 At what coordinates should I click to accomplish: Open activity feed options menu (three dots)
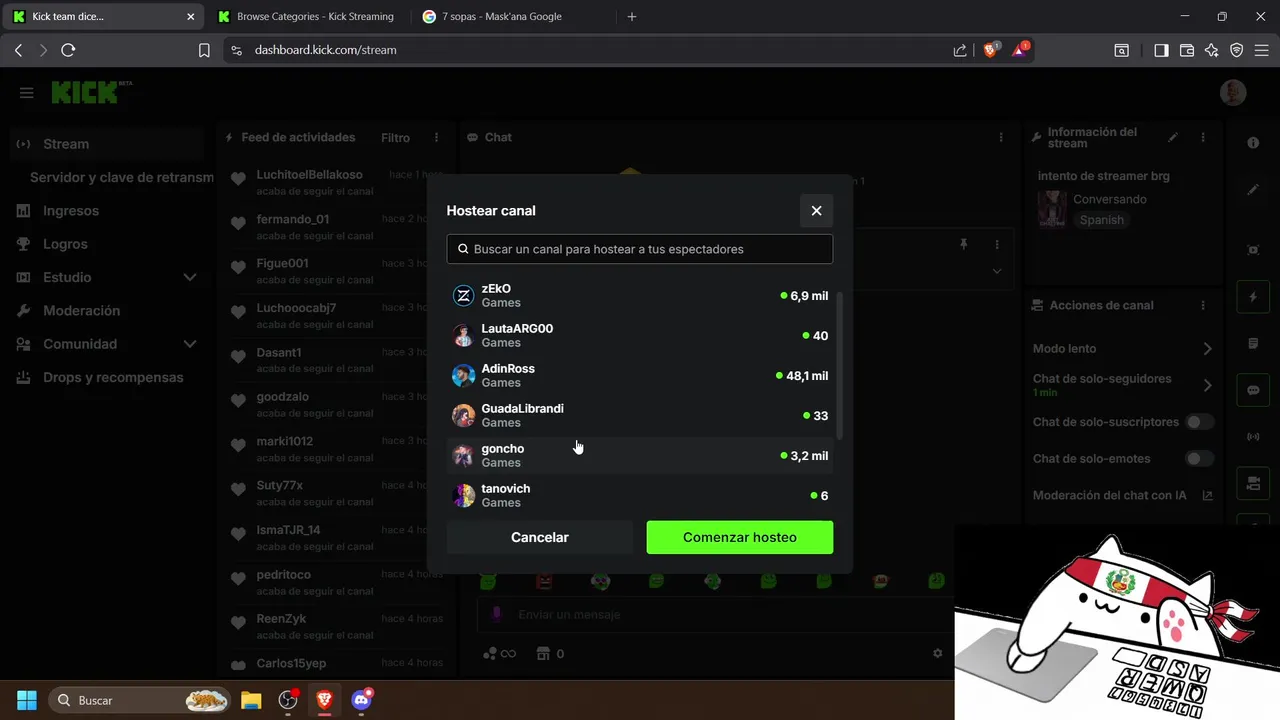[x=436, y=137]
